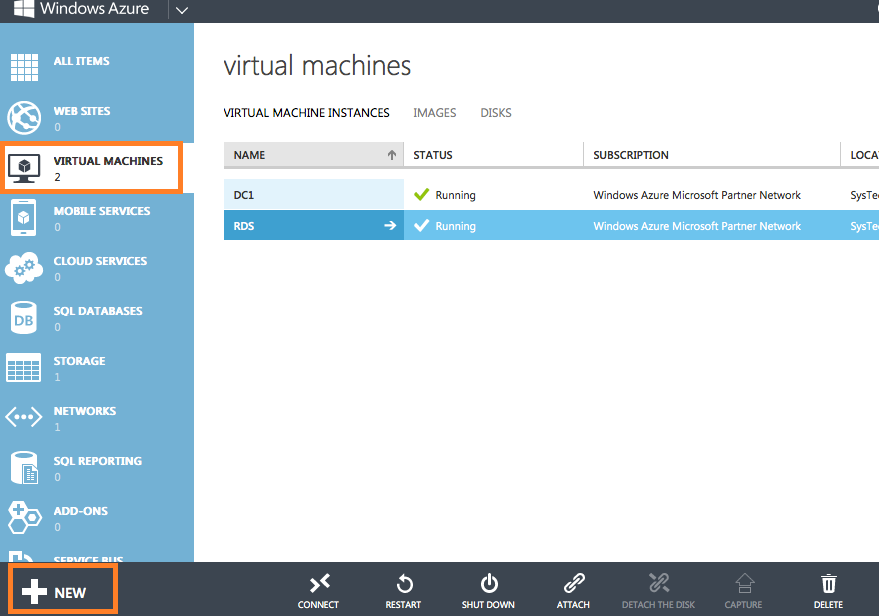Image resolution: width=879 pixels, height=616 pixels.
Task: Click the Capture command icon
Action: [x=744, y=583]
